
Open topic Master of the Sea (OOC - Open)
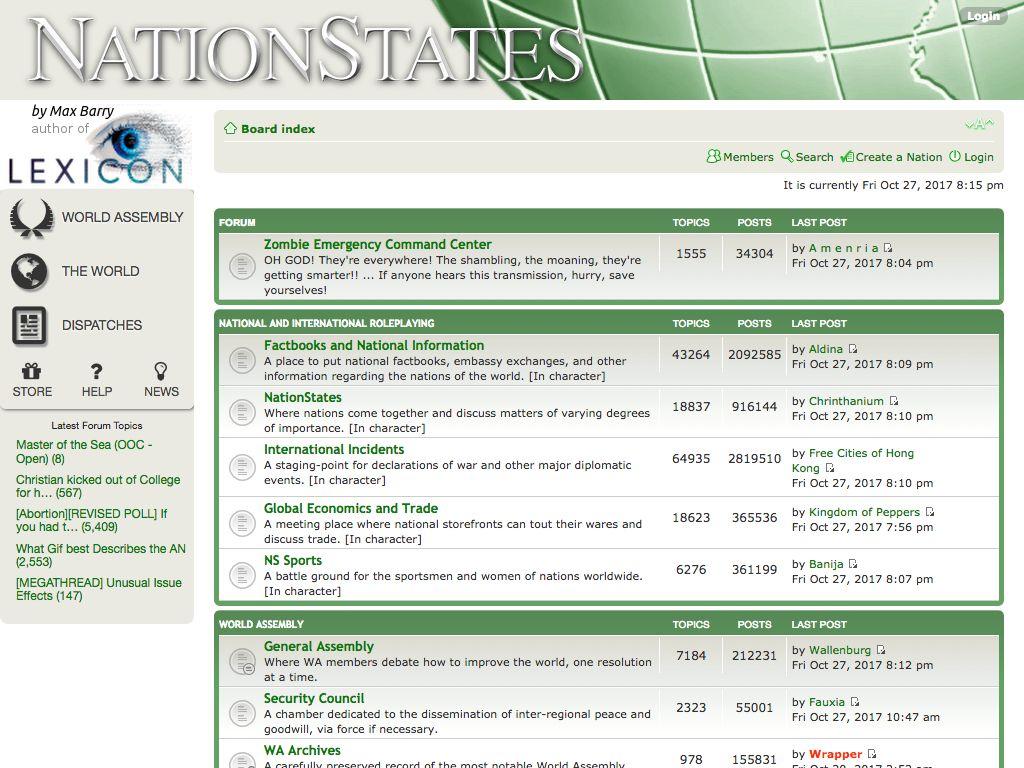click(84, 452)
